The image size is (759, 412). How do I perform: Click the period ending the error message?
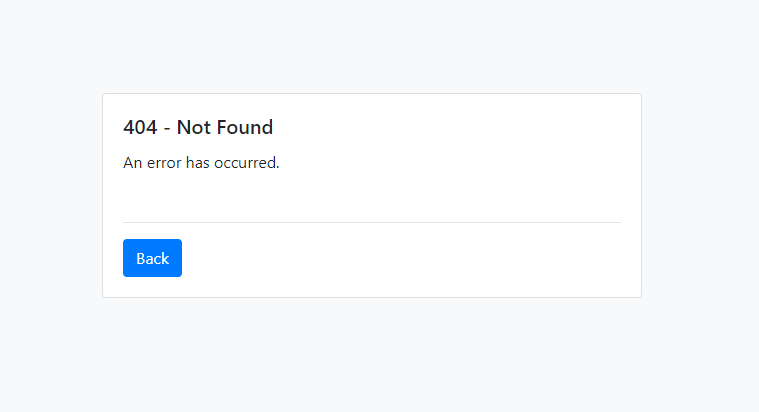278,166
